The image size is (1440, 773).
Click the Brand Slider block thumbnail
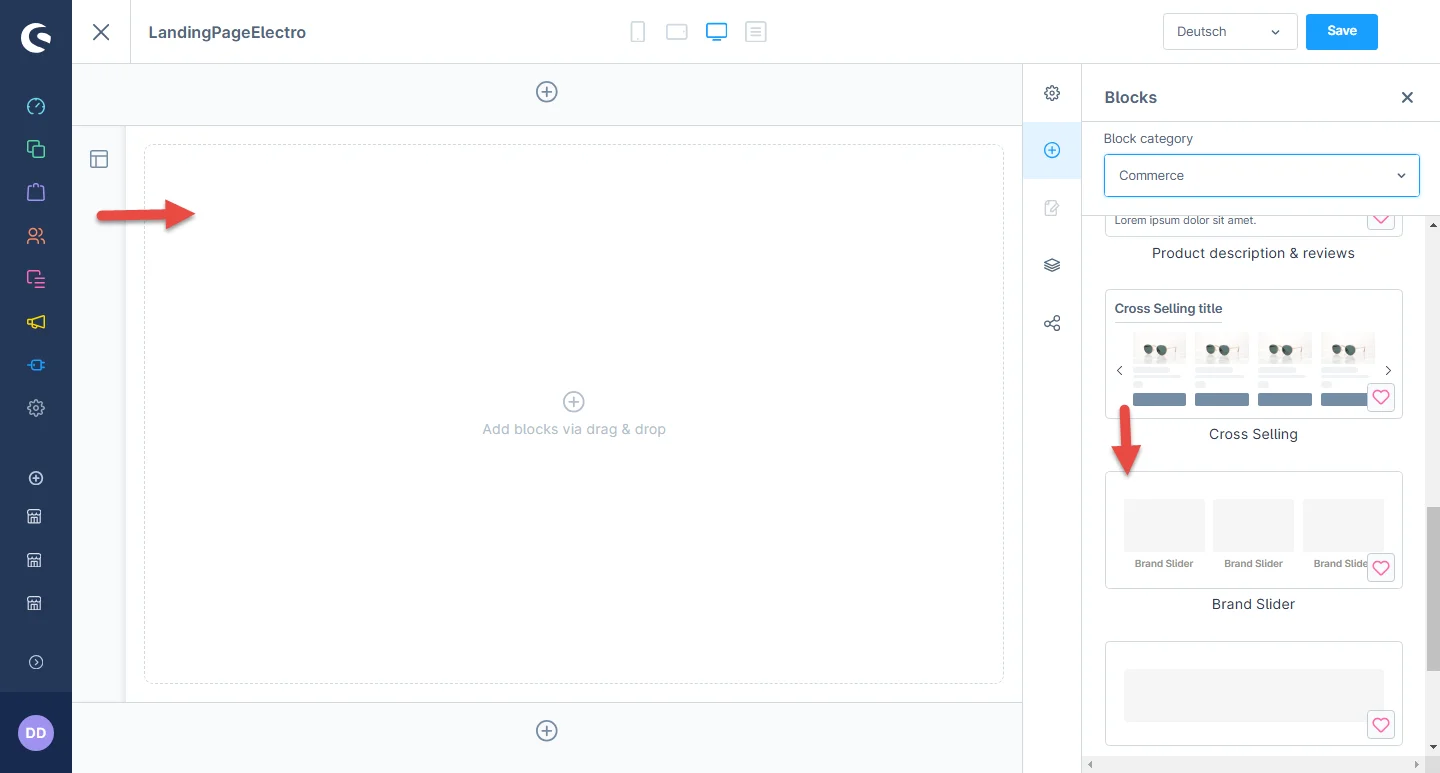[x=1253, y=530]
